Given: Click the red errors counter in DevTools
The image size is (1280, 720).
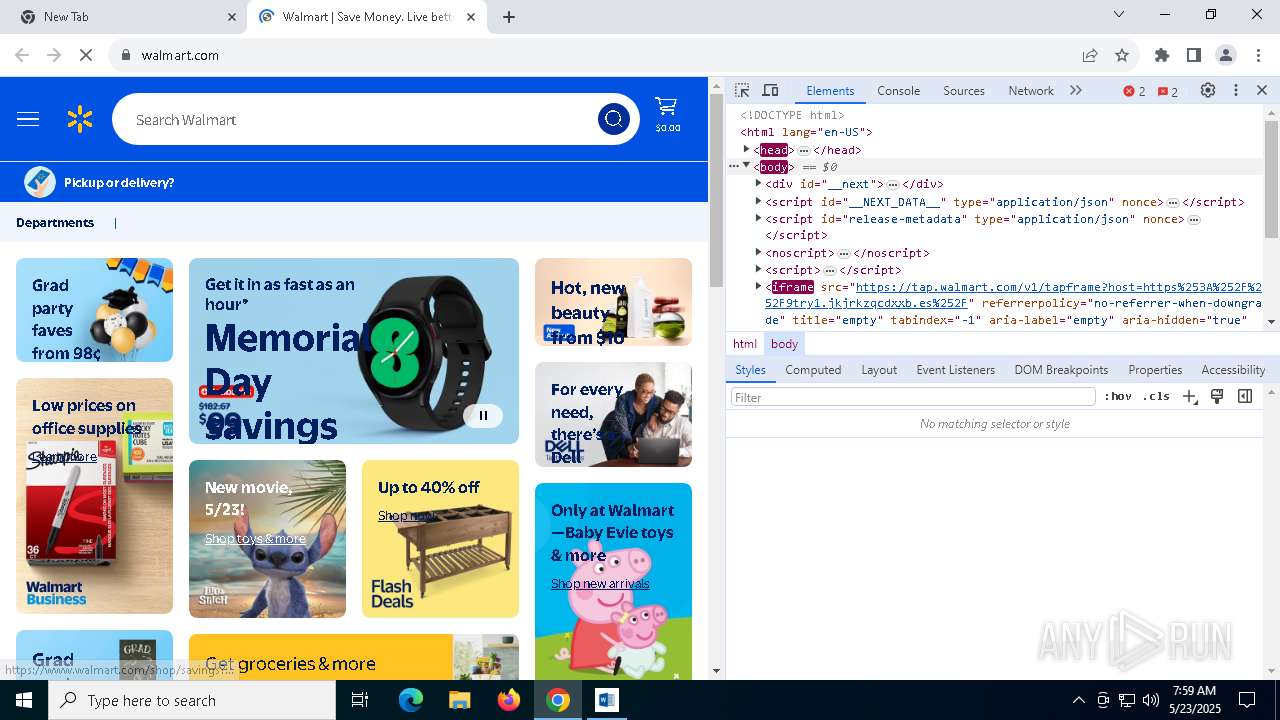Looking at the screenshot, I should 1134,91.
